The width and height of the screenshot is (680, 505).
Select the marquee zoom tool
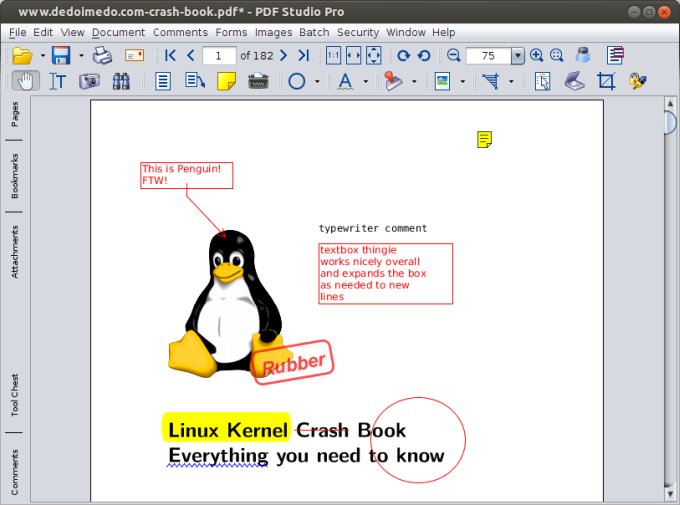point(557,56)
